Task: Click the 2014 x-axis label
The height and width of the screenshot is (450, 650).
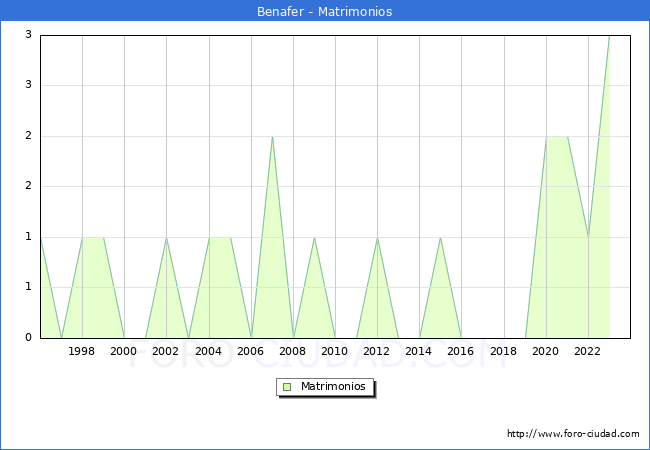Action: point(419,351)
